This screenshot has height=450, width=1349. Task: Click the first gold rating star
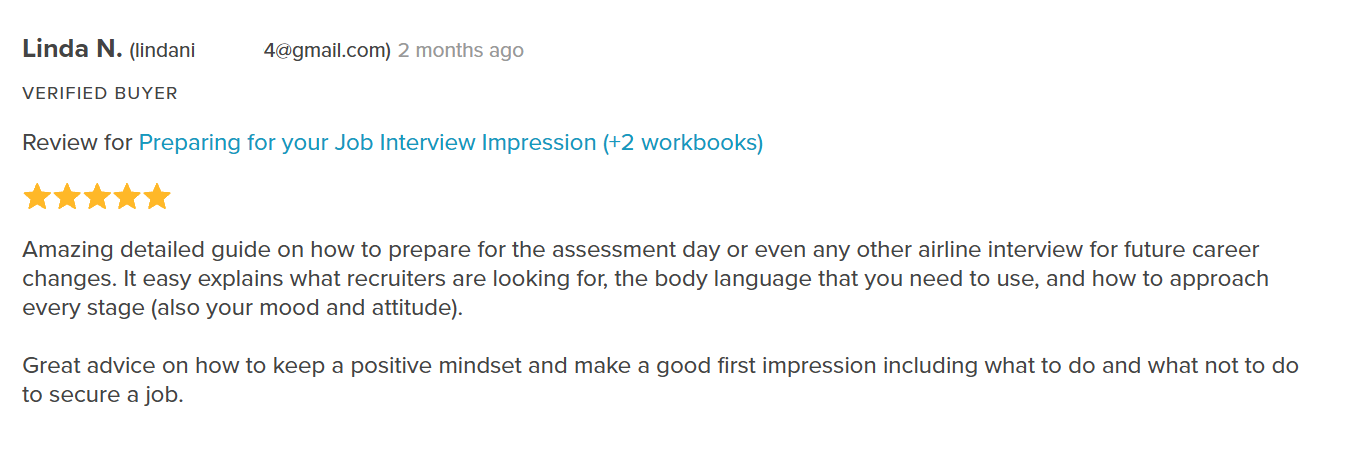coord(37,197)
